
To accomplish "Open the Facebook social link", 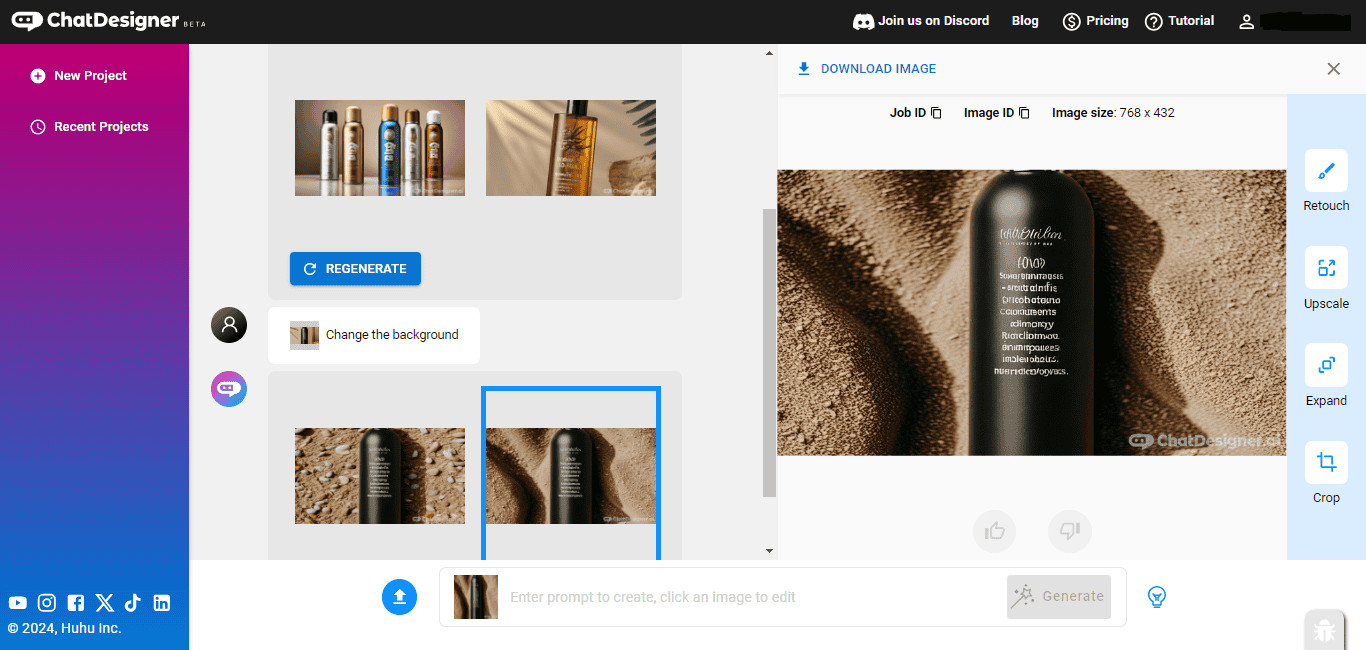I will pyautogui.click(x=76, y=602).
